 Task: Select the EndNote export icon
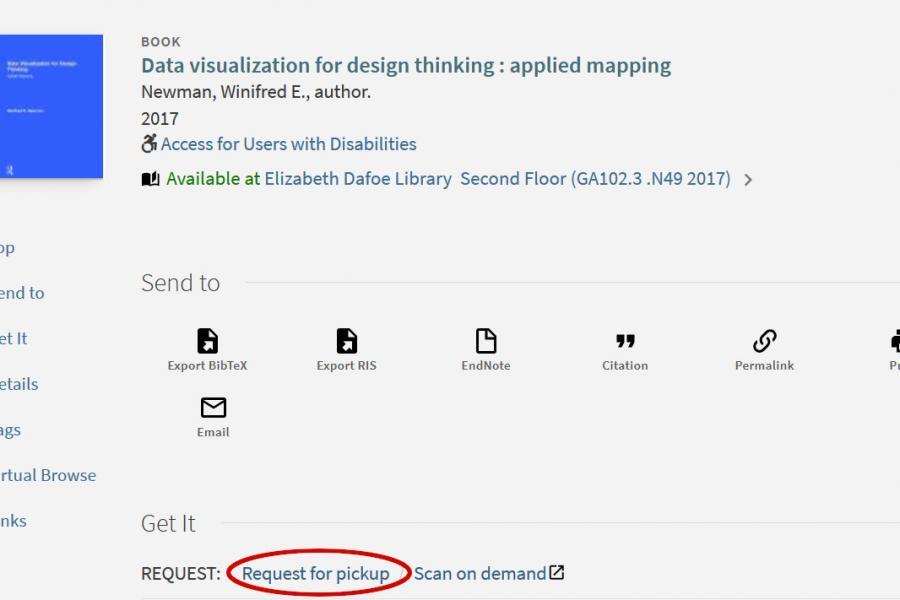[x=486, y=342]
